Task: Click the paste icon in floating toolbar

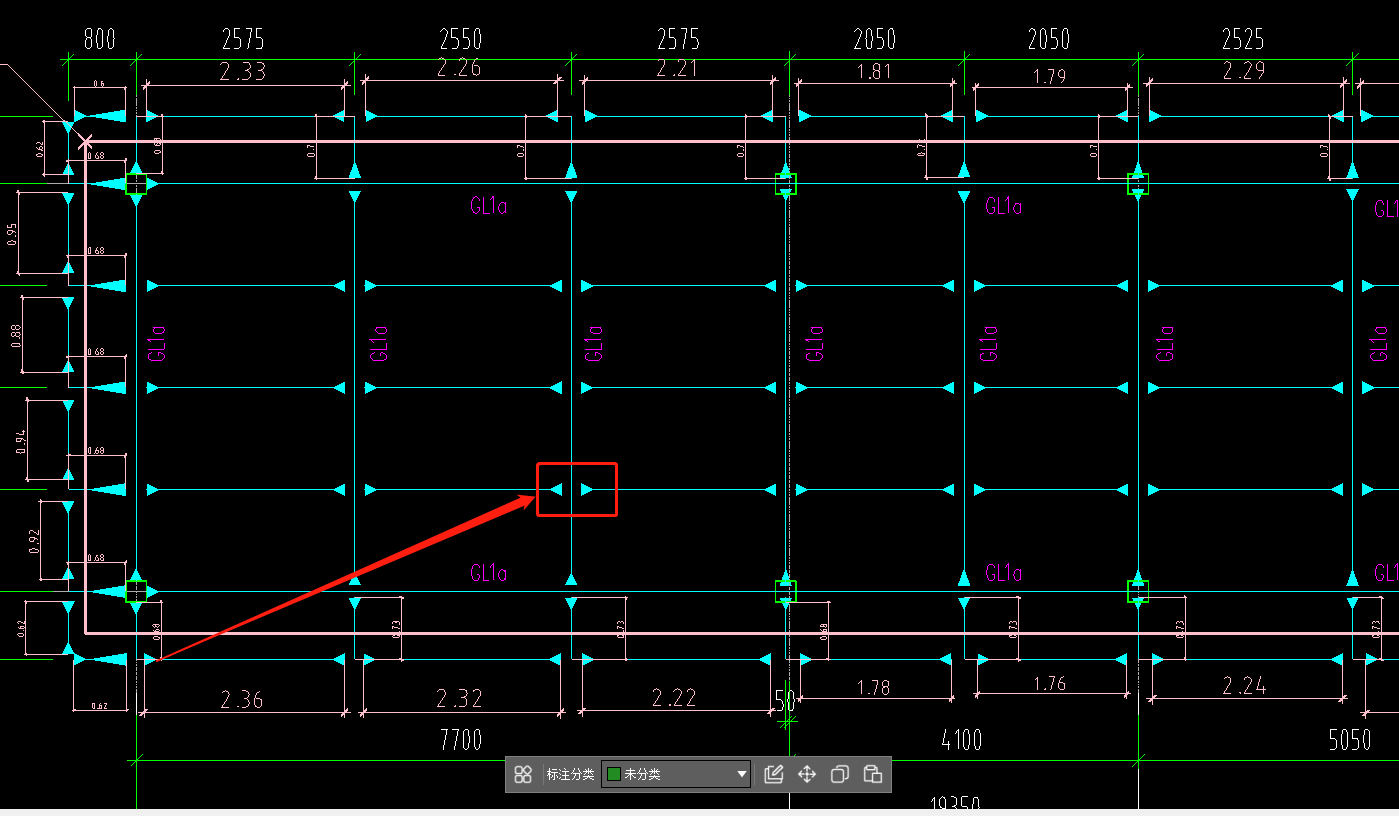Action: [x=873, y=774]
